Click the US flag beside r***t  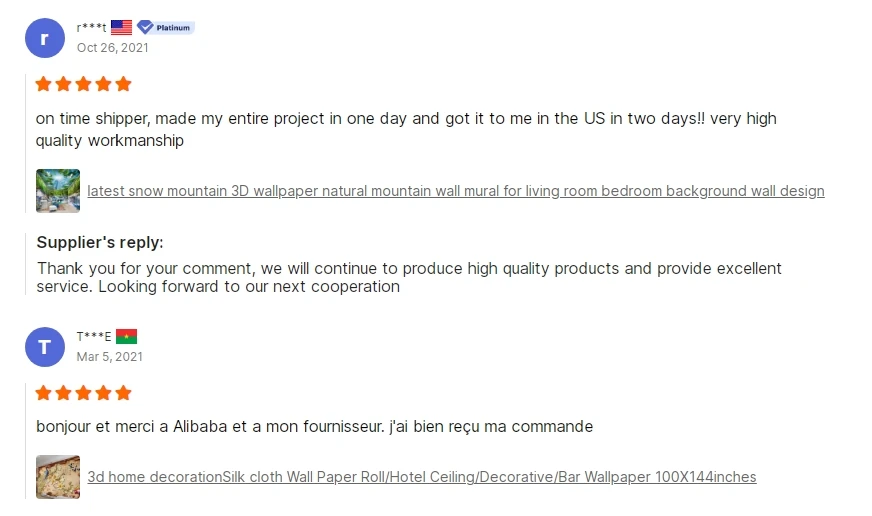121,28
